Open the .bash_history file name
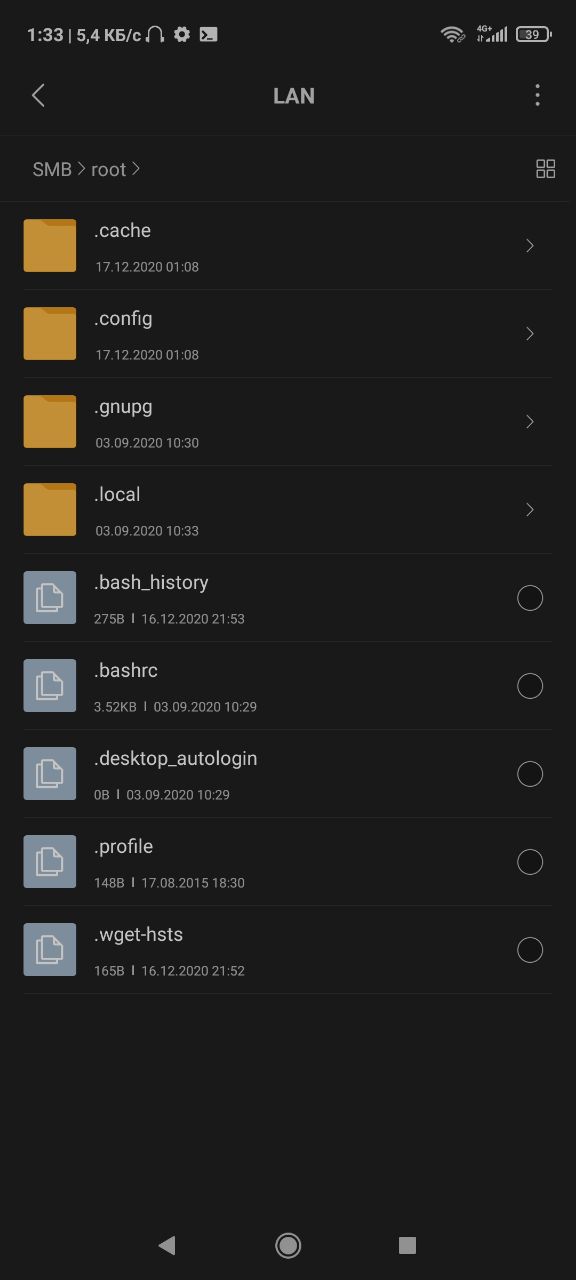Image resolution: width=576 pixels, height=1280 pixels. [x=152, y=583]
